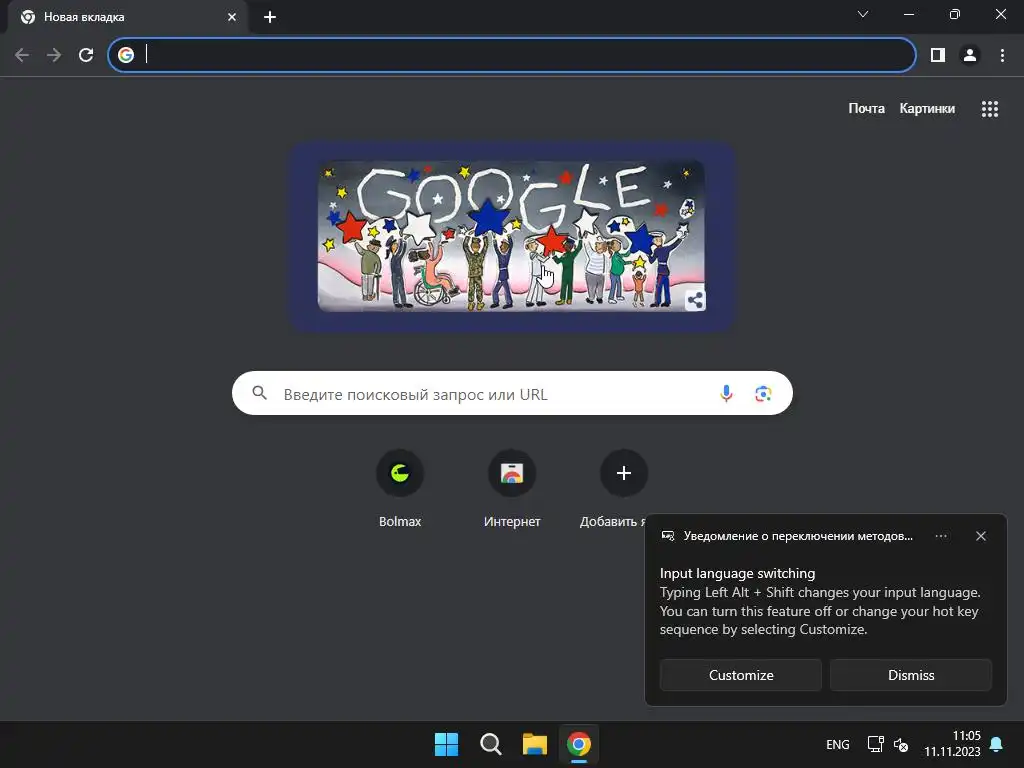Open the Google apps grid icon
This screenshot has width=1024, height=768.
point(989,109)
